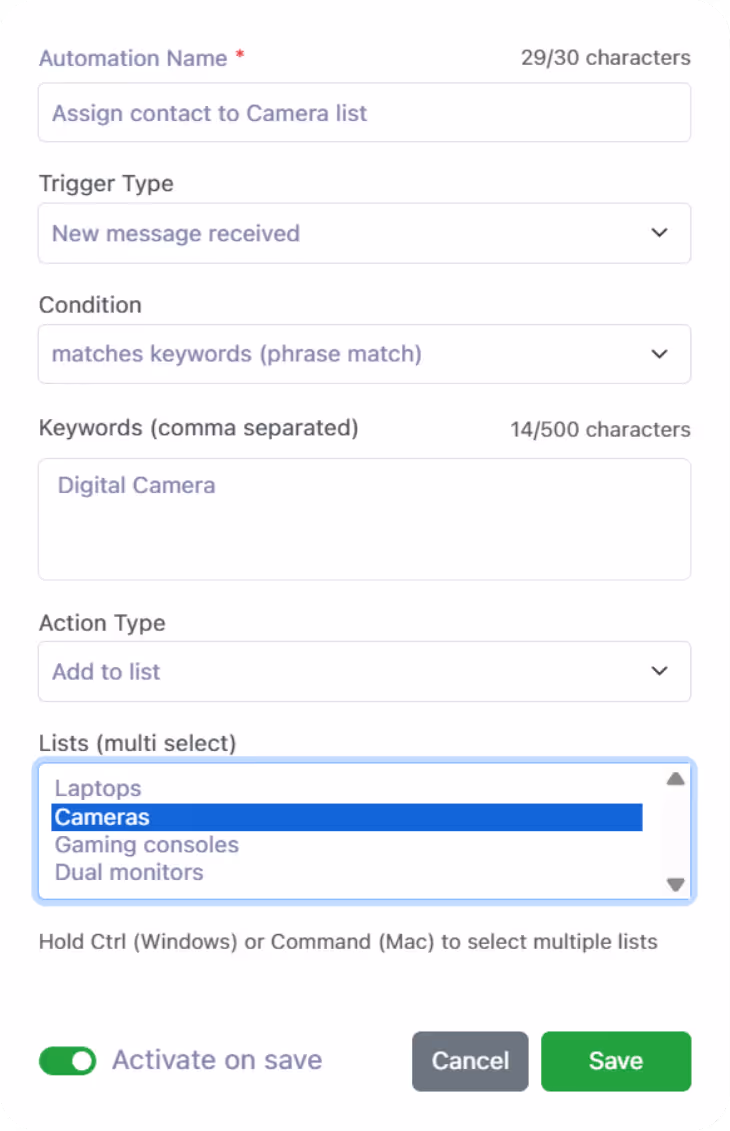Click the Action Type dropdown chevron
The width and height of the screenshot is (730, 1131).
[x=660, y=672]
